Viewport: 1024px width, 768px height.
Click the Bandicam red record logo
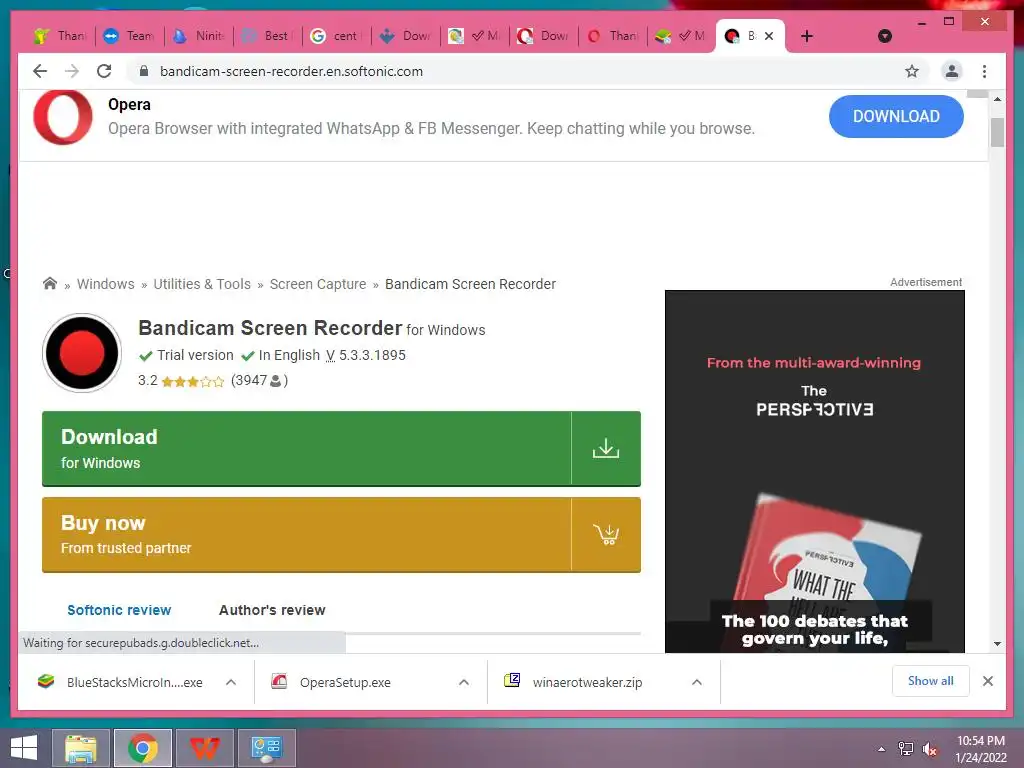[x=82, y=353]
